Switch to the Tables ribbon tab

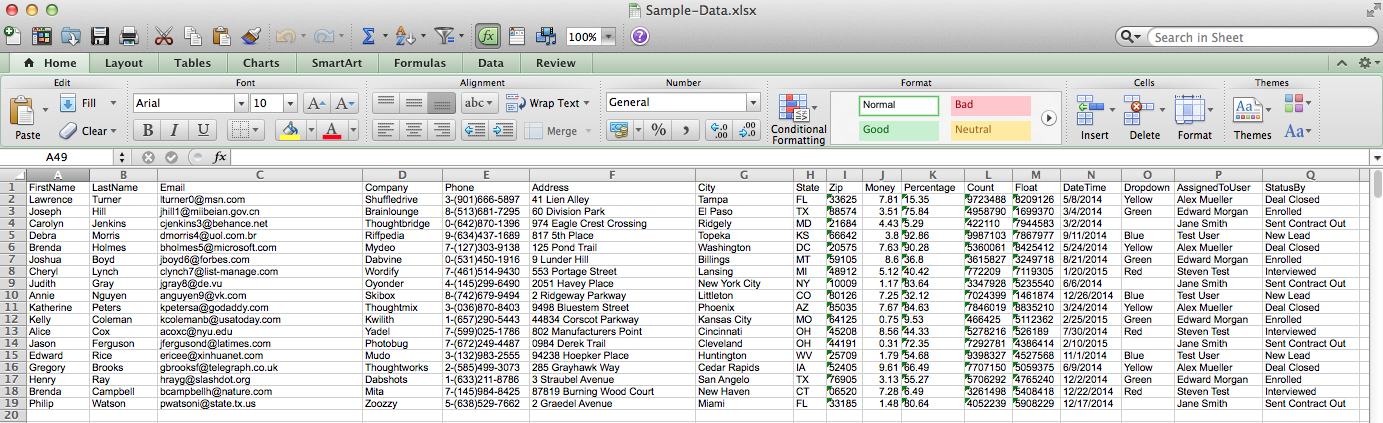(192, 63)
